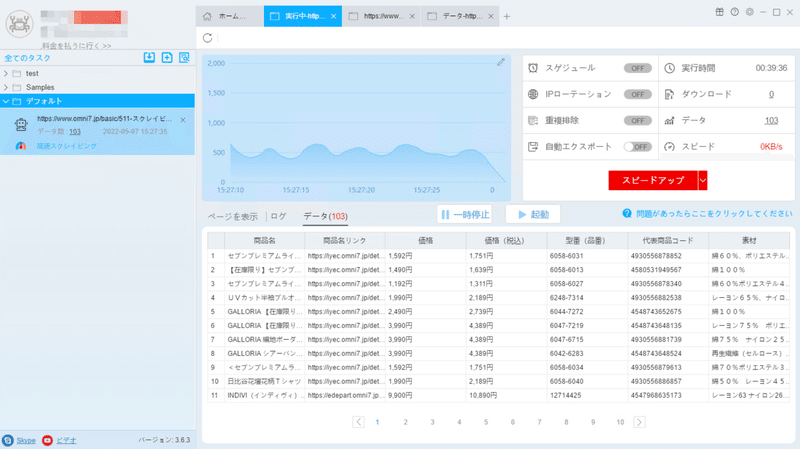Click the task search icon in sidebar header

[x=184, y=57]
